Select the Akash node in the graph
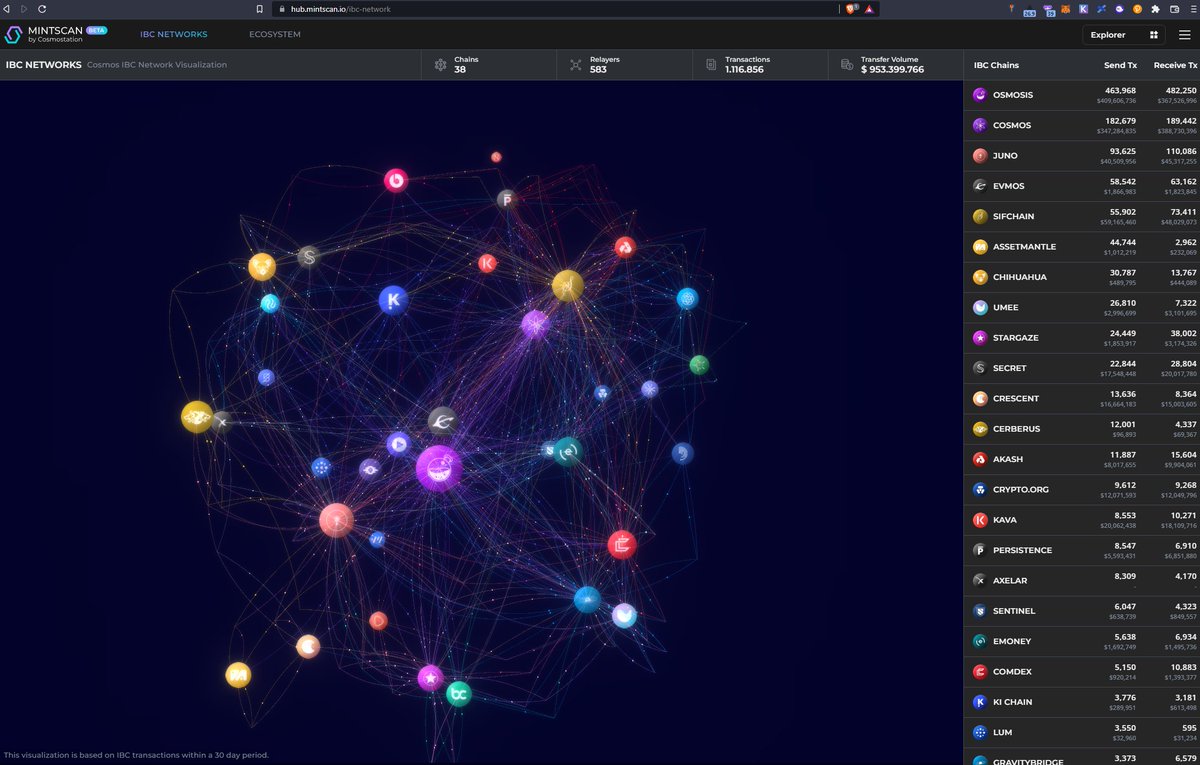Viewport: 1200px width, 765px height. pyautogui.click(x=625, y=247)
